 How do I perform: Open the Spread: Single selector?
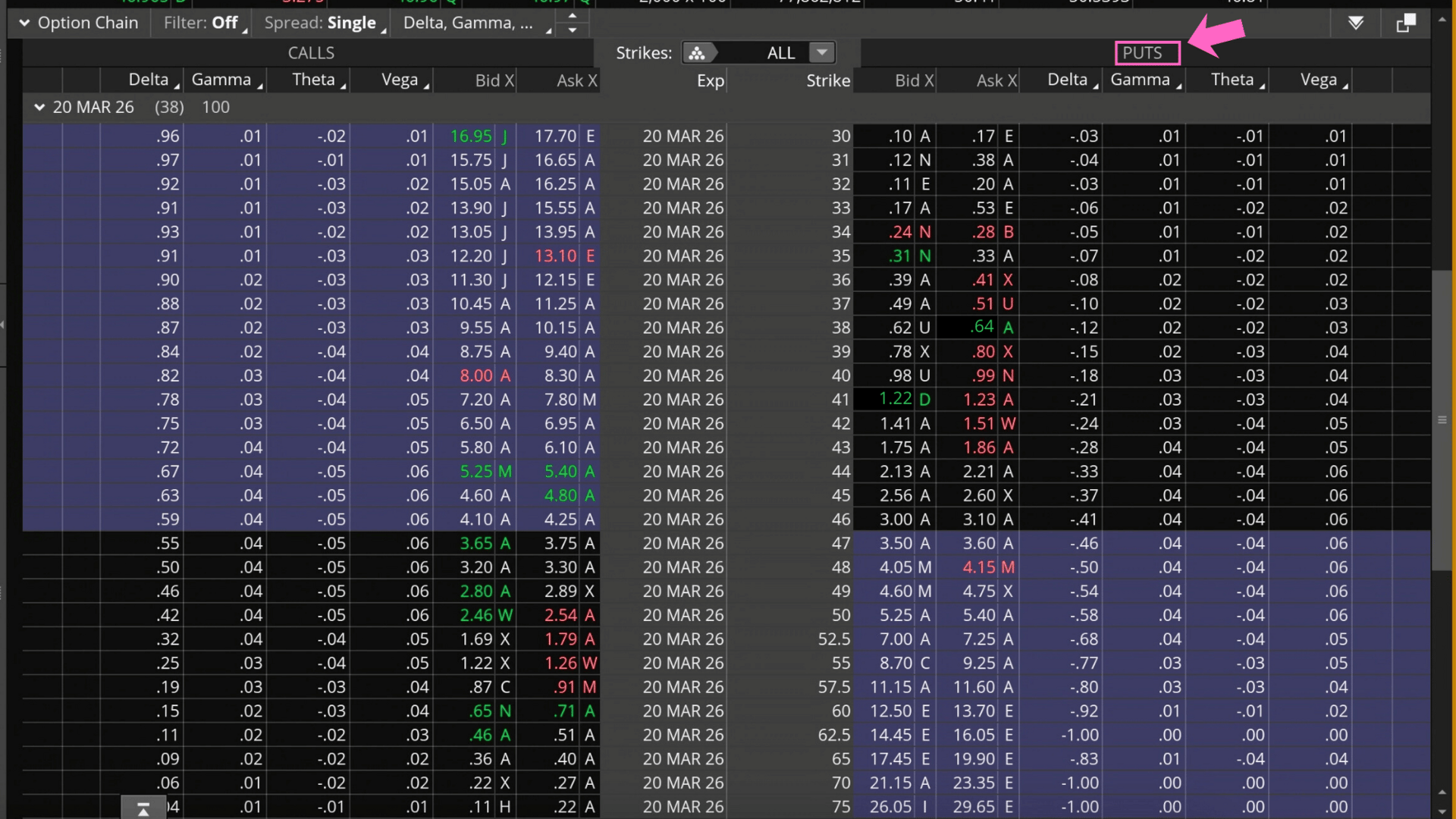point(321,23)
